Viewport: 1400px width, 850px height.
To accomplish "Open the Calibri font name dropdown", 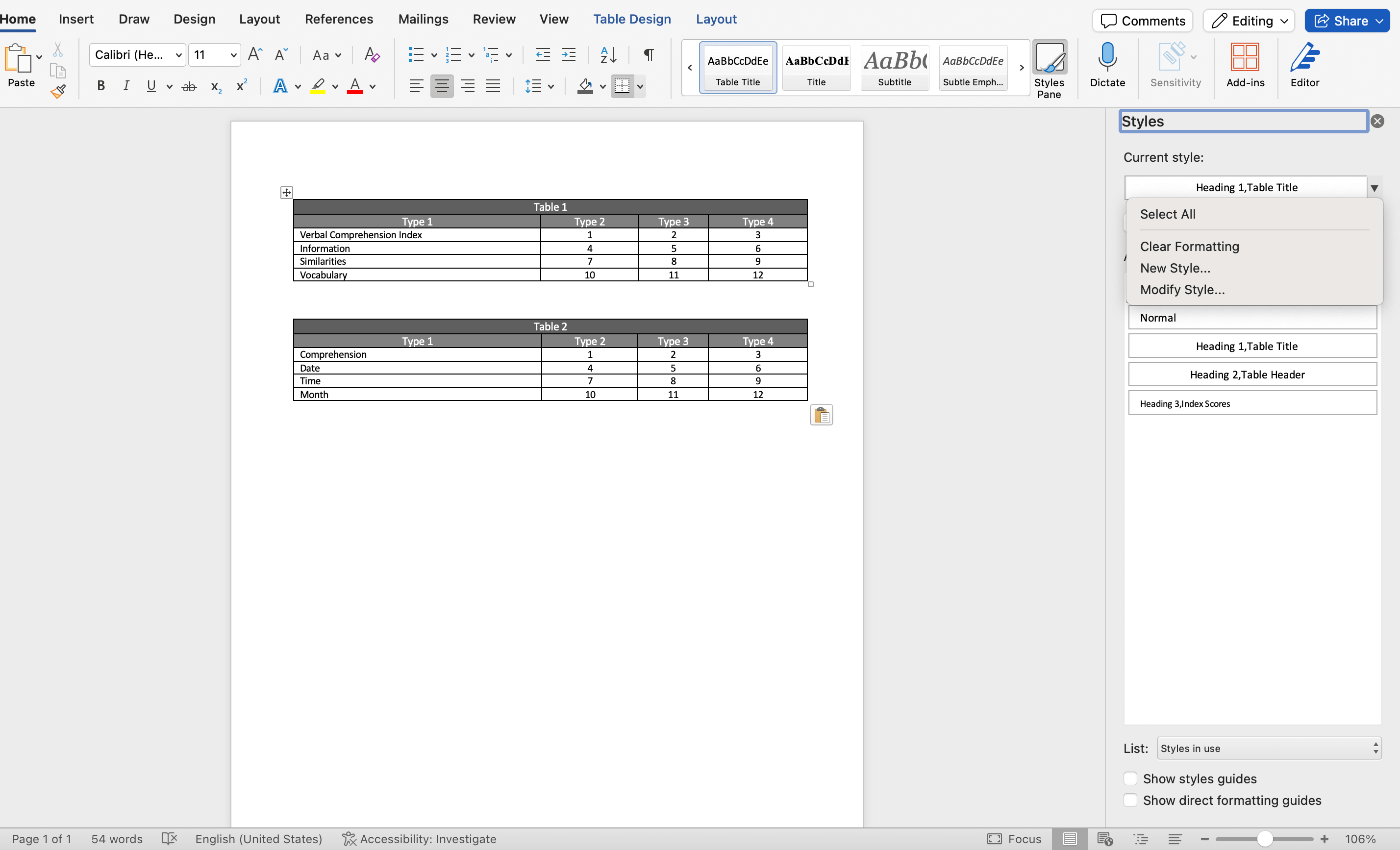I will [x=178, y=55].
